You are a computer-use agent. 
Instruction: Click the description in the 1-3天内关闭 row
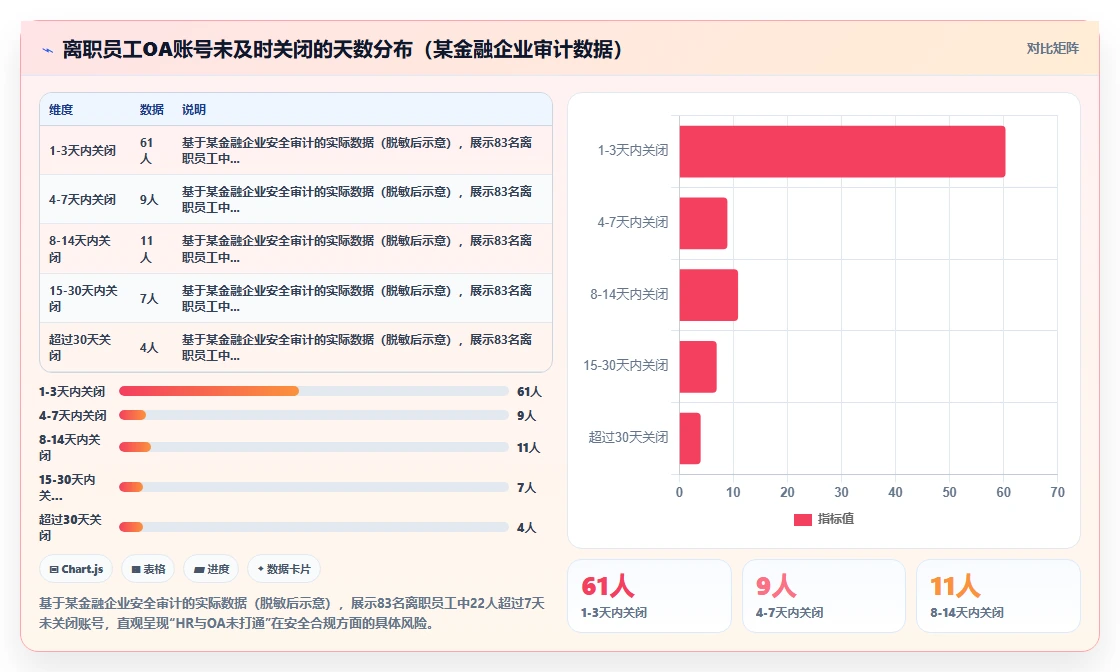coord(356,151)
